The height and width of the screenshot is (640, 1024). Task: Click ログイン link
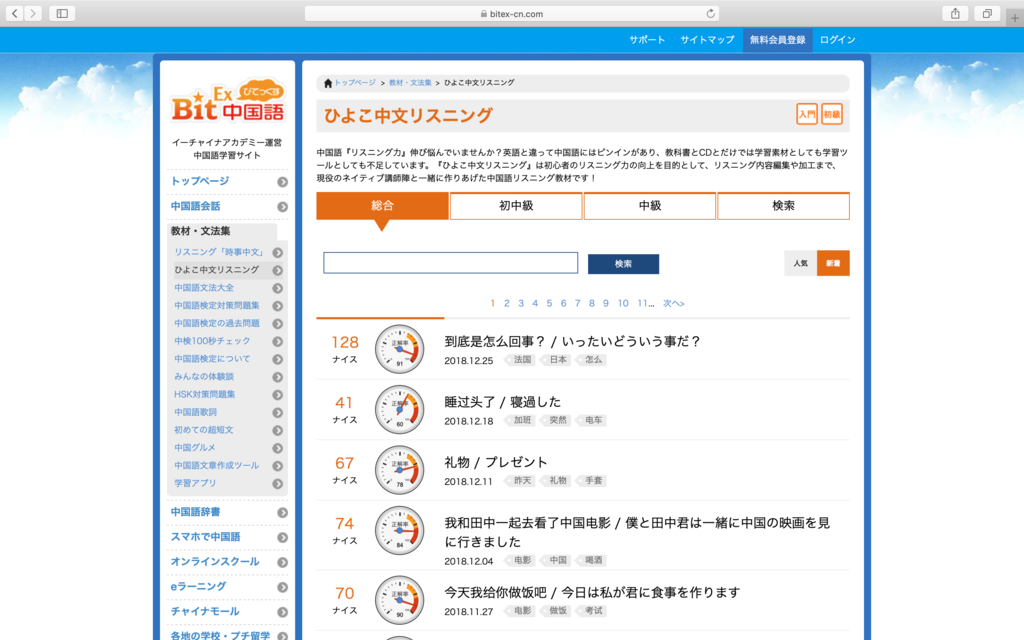click(x=837, y=40)
